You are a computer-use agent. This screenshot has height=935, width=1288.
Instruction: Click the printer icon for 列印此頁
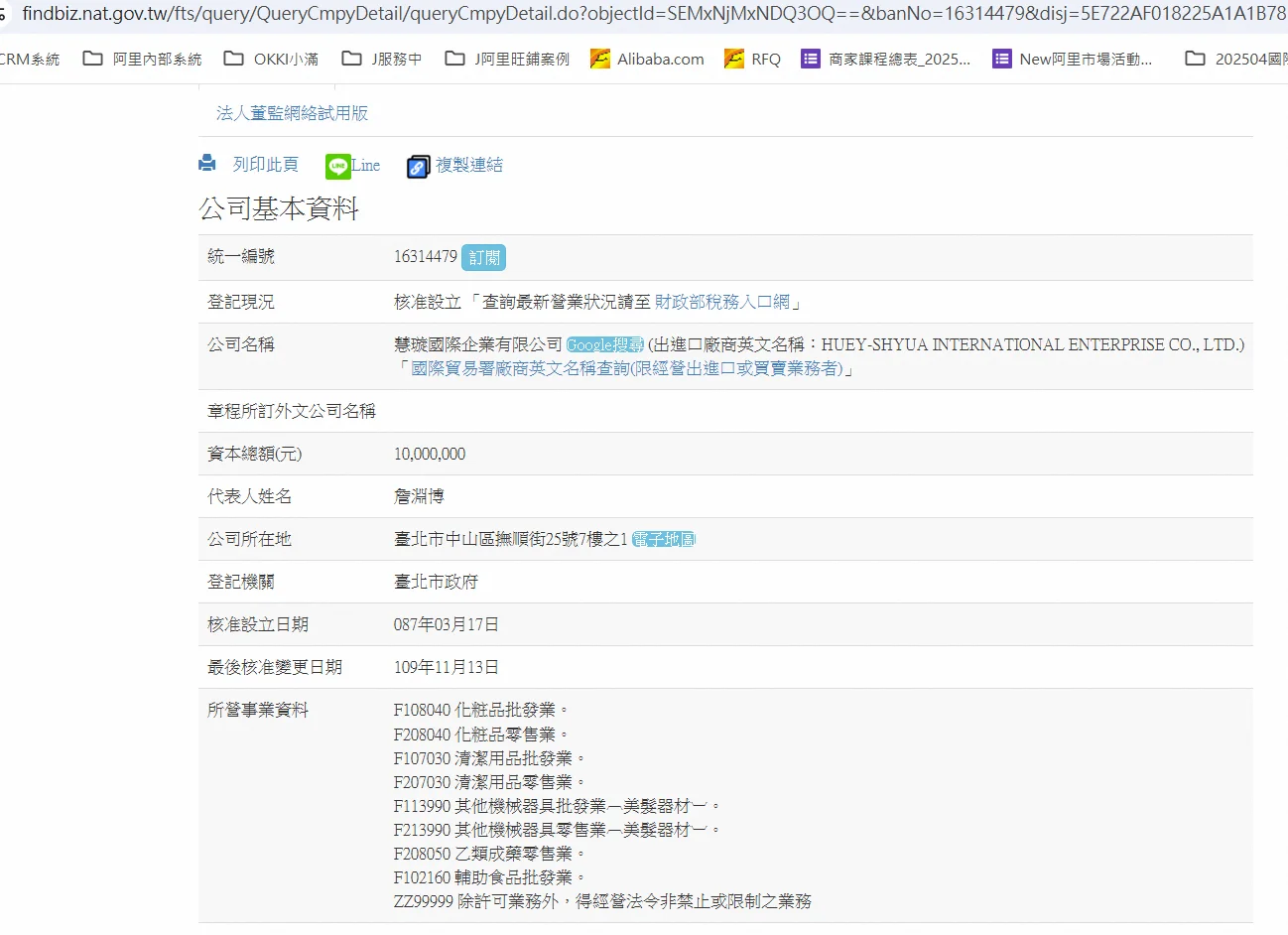tap(207, 164)
